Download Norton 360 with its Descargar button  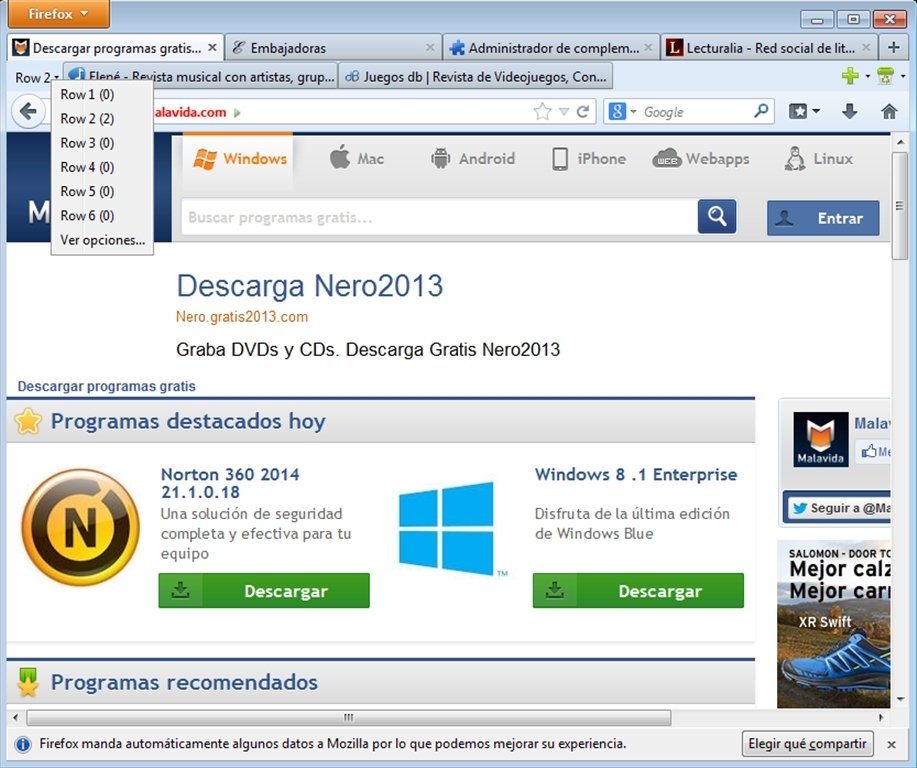264,591
